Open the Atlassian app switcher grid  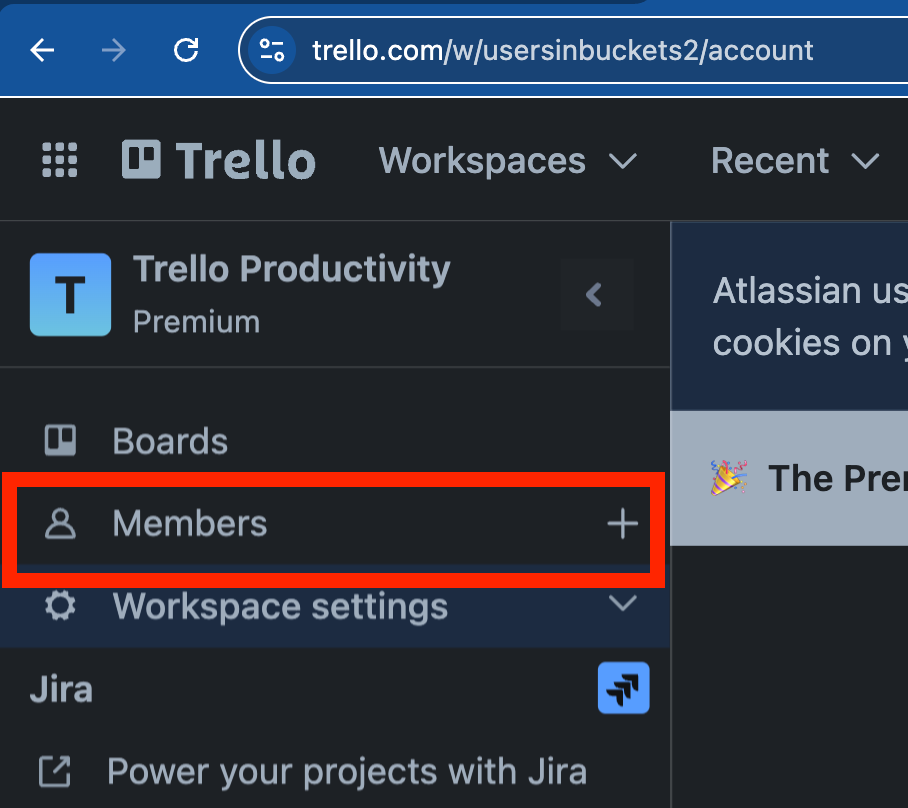(60, 160)
